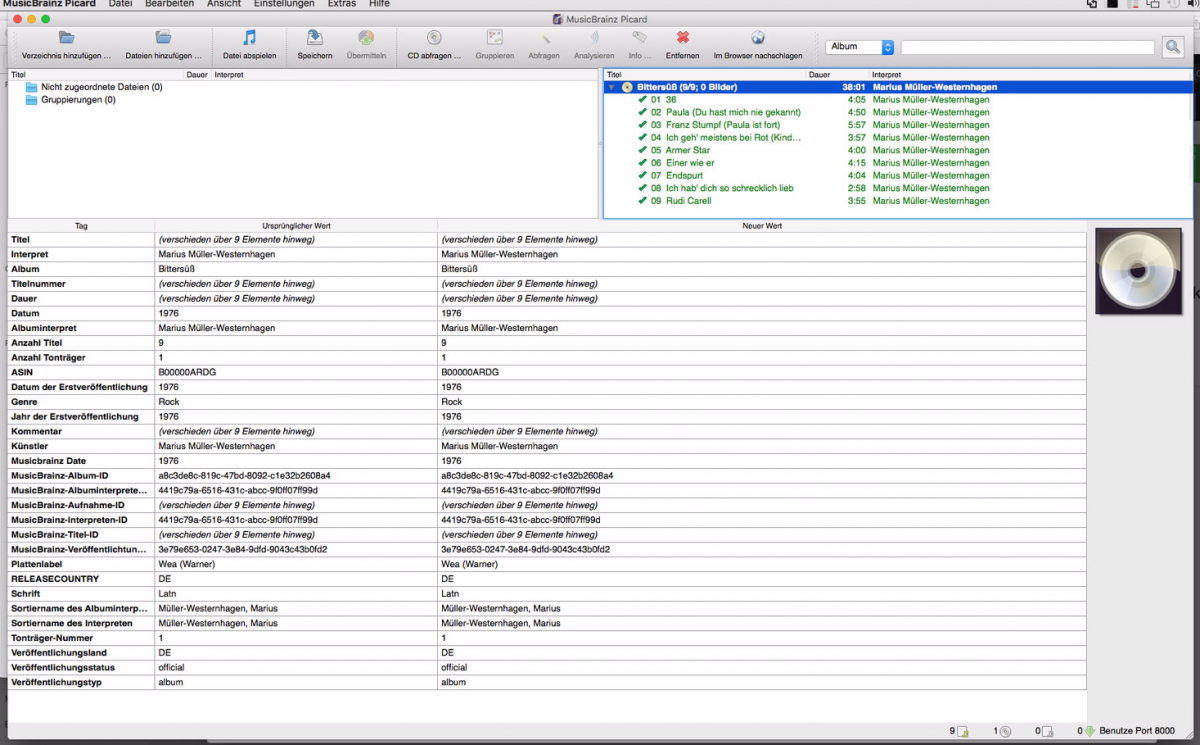Open the 'Album' search type dropdown
This screenshot has width=1200, height=745.
(861, 47)
